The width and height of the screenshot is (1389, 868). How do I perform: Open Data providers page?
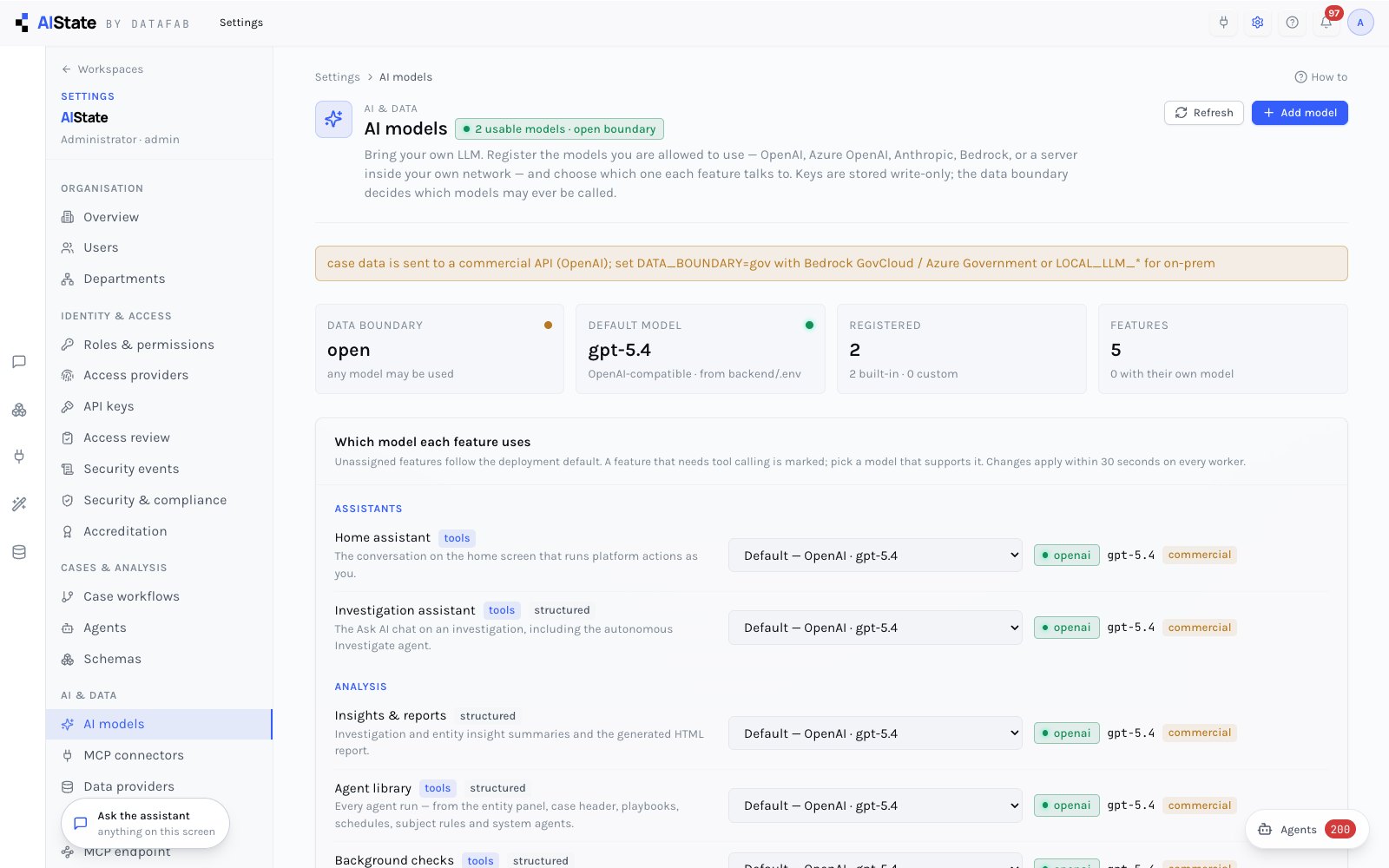(160, 786)
